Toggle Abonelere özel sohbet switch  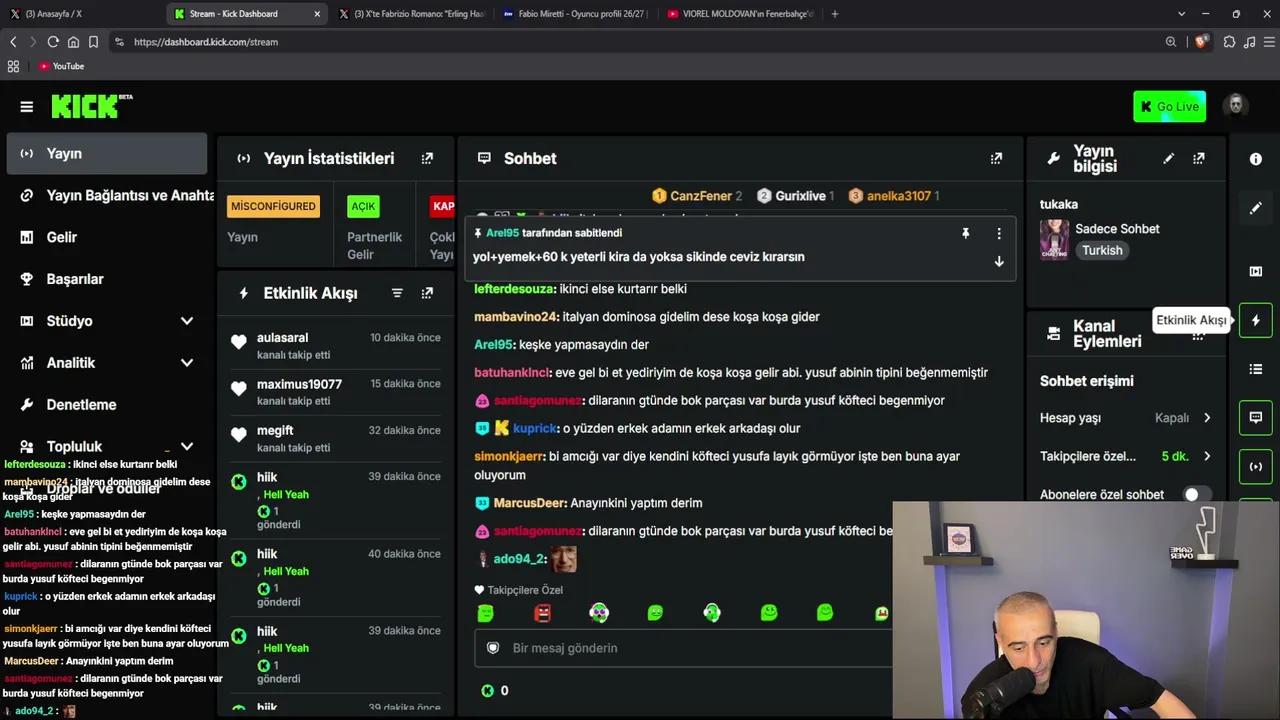pyautogui.click(x=1197, y=494)
